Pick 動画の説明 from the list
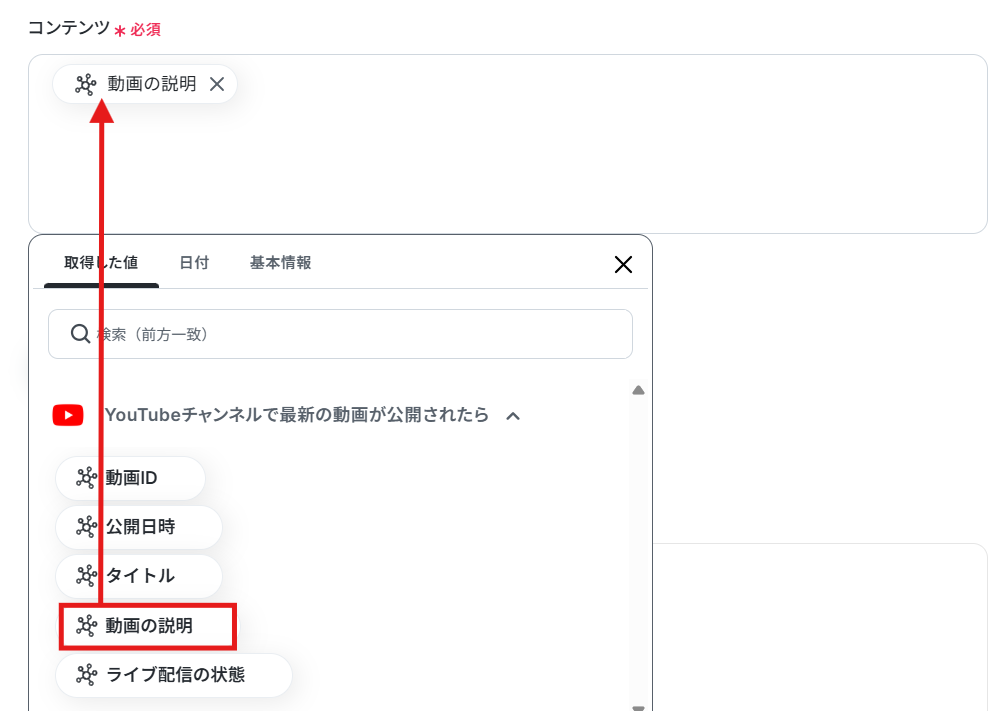Viewport: 998px width, 711px height. pos(148,626)
